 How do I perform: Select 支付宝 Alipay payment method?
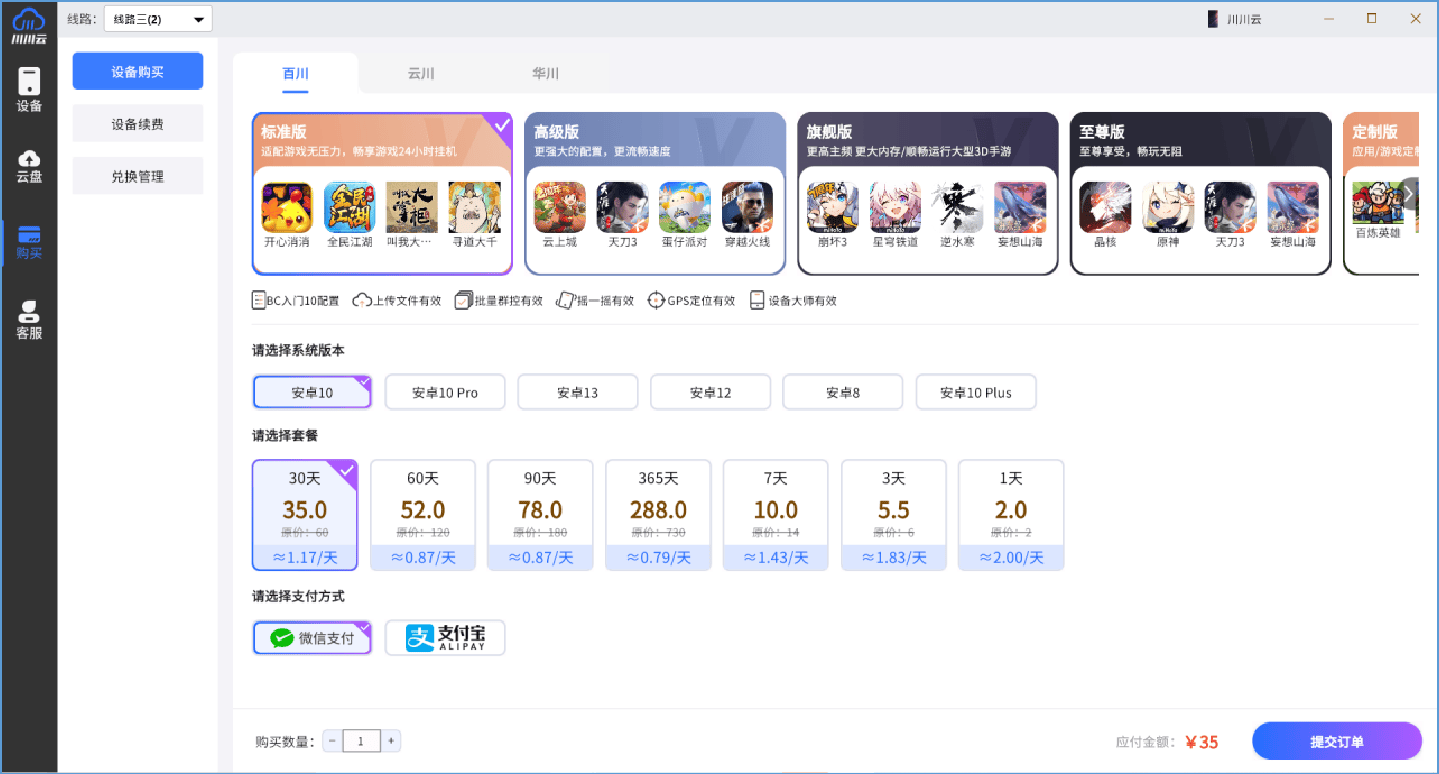(445, 637)
